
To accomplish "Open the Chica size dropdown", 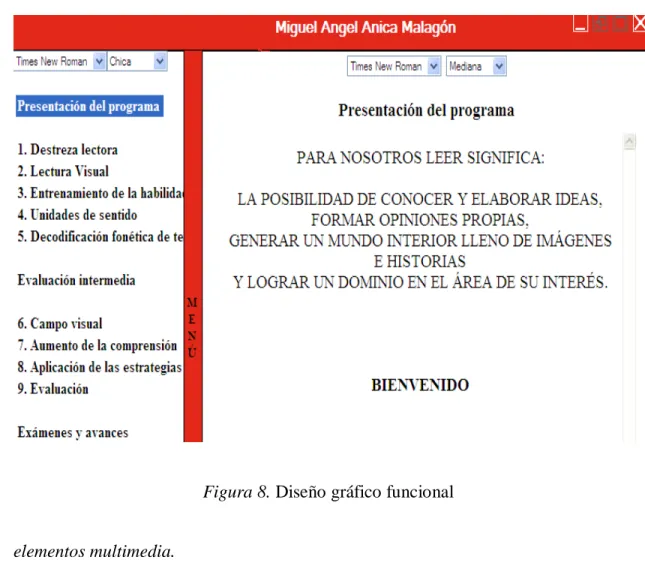I will [x=137, y=62].
